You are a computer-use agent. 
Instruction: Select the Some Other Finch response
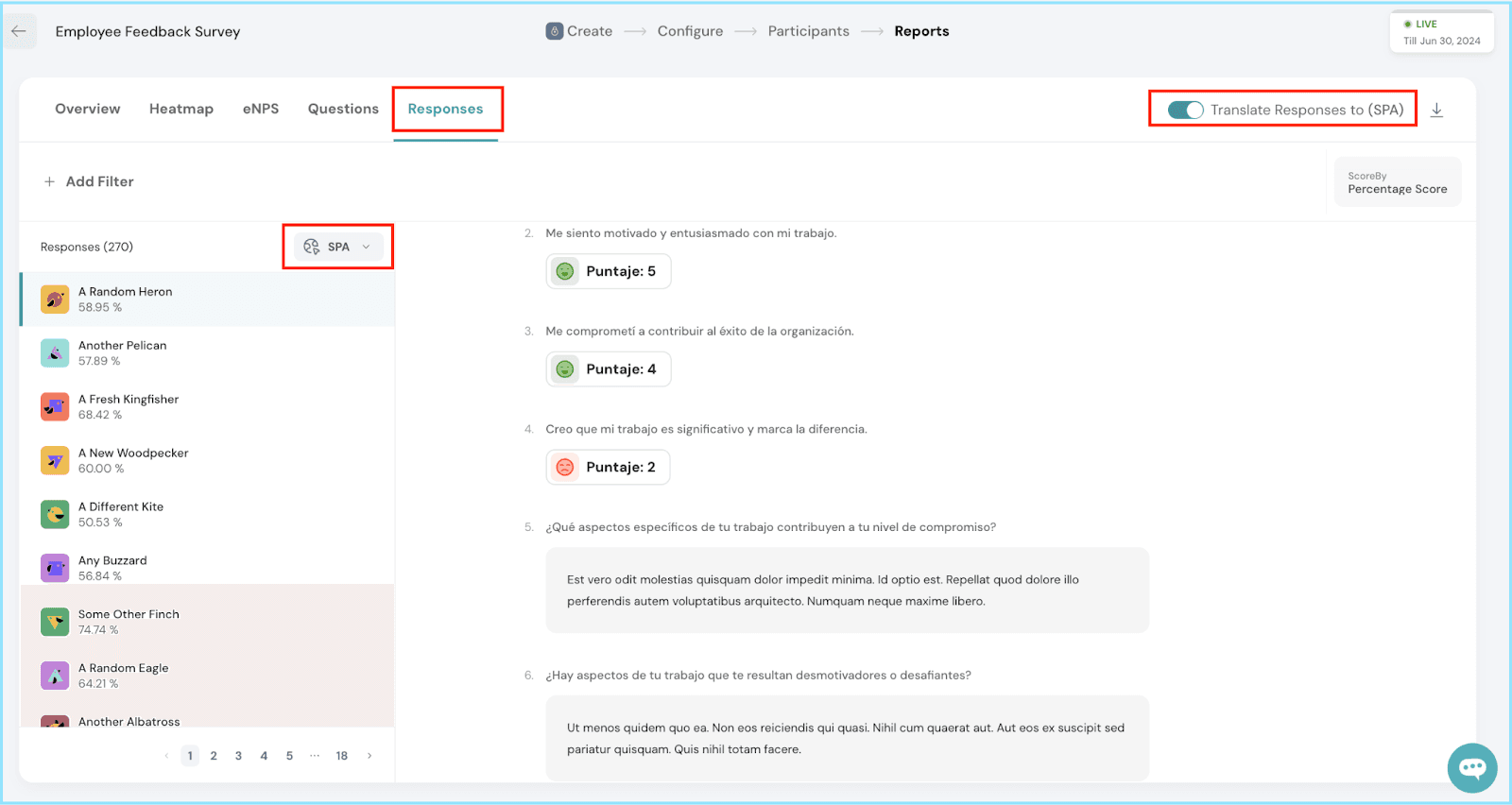click(x=129, y=622)
